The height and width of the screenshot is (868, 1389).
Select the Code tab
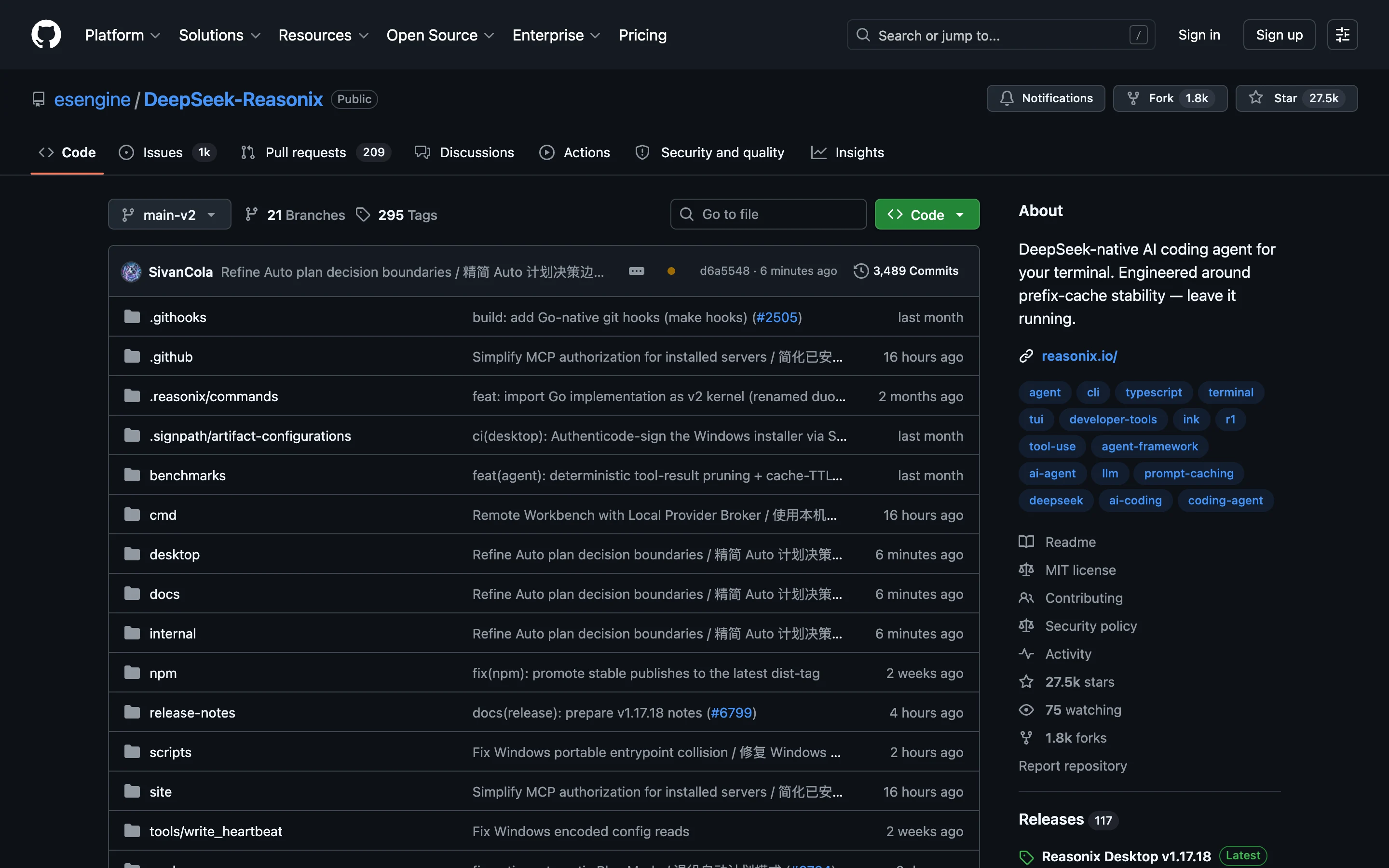point(67,152)
